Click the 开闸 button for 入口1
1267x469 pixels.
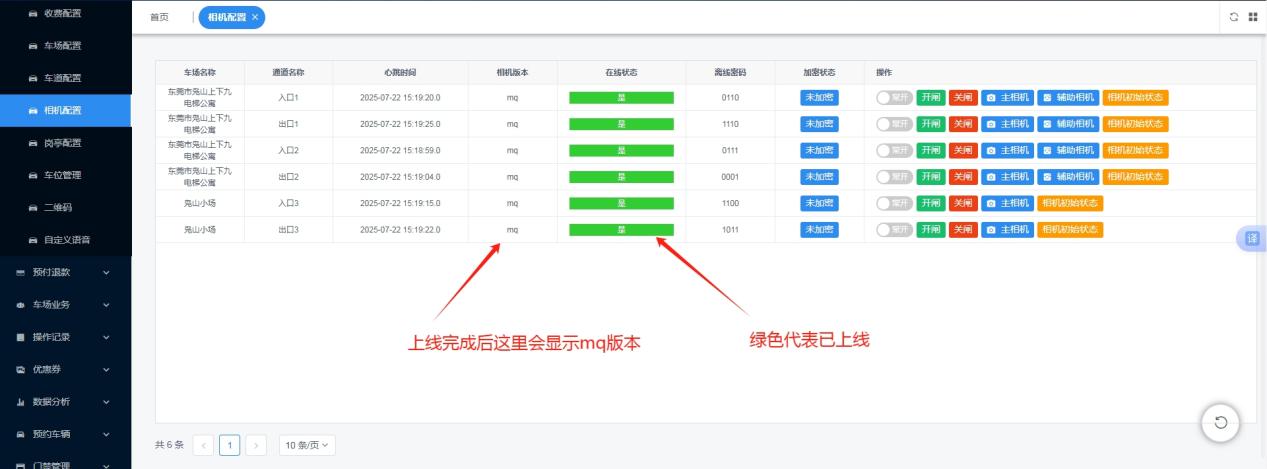931,98
